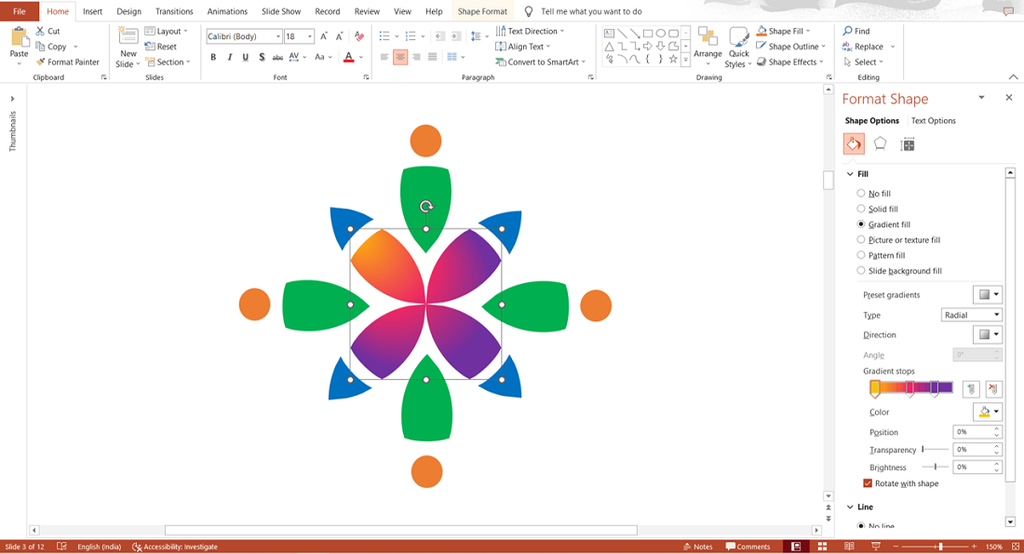1024x554 pixels.
Task: Align text left icon
Action: pos(384,57)
